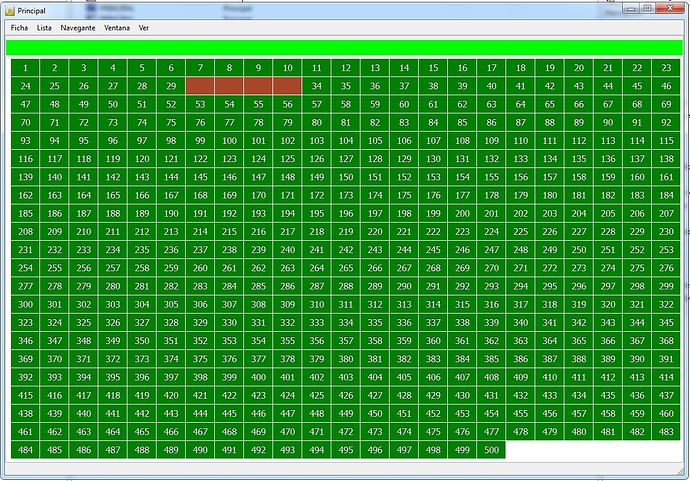
Task: Click cell labeled 245
Action: pyautogui.click(x=433, y=250)
